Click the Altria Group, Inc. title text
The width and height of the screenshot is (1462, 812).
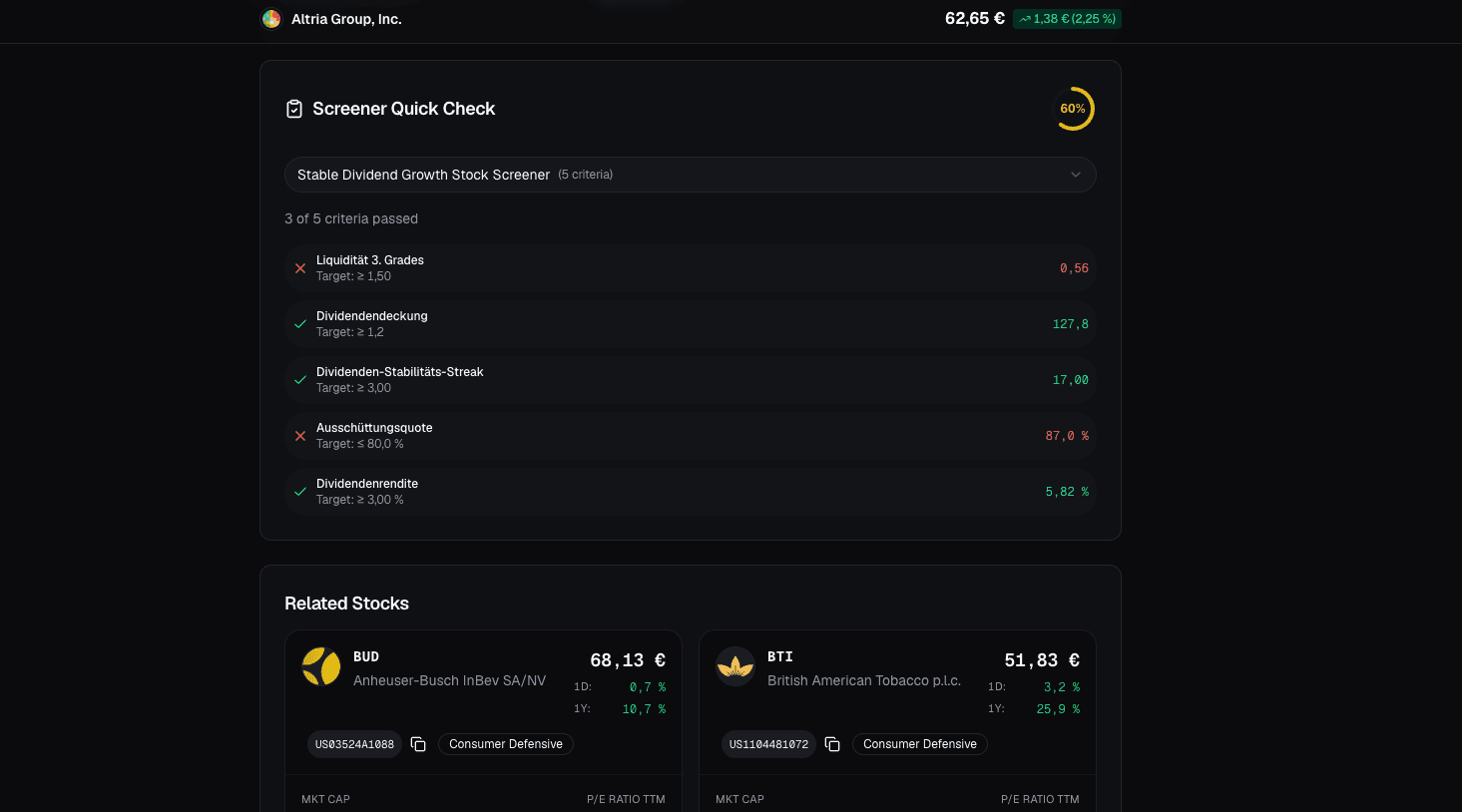pyautogui.click(x=346, y=19)
